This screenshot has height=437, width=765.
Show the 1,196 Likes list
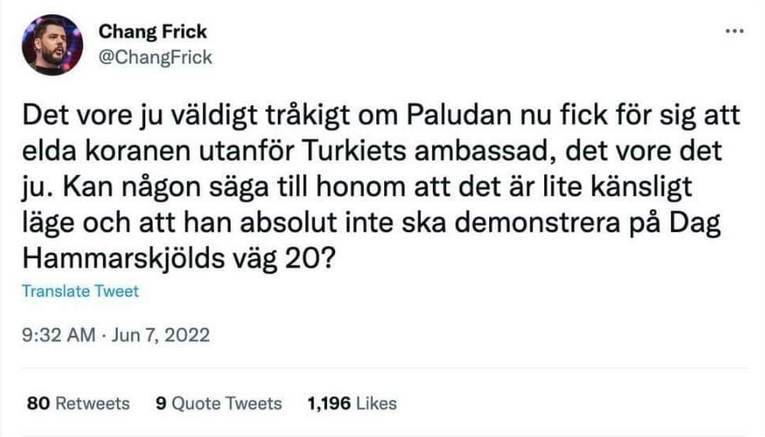(x=352, y=404)
